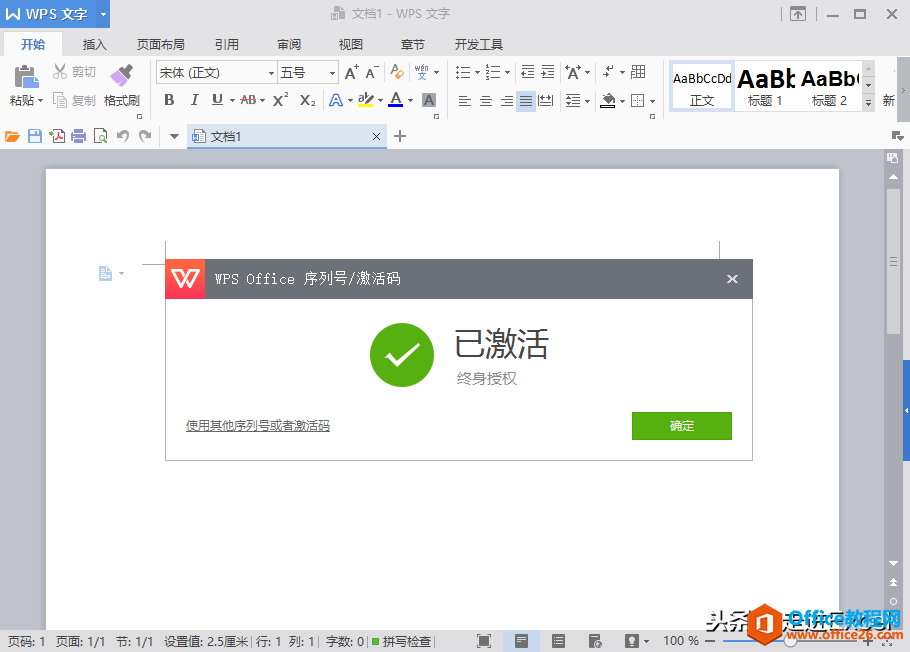The image size is (910, 652).
Task: Increase paragraph indent
Action: [548, 72]
